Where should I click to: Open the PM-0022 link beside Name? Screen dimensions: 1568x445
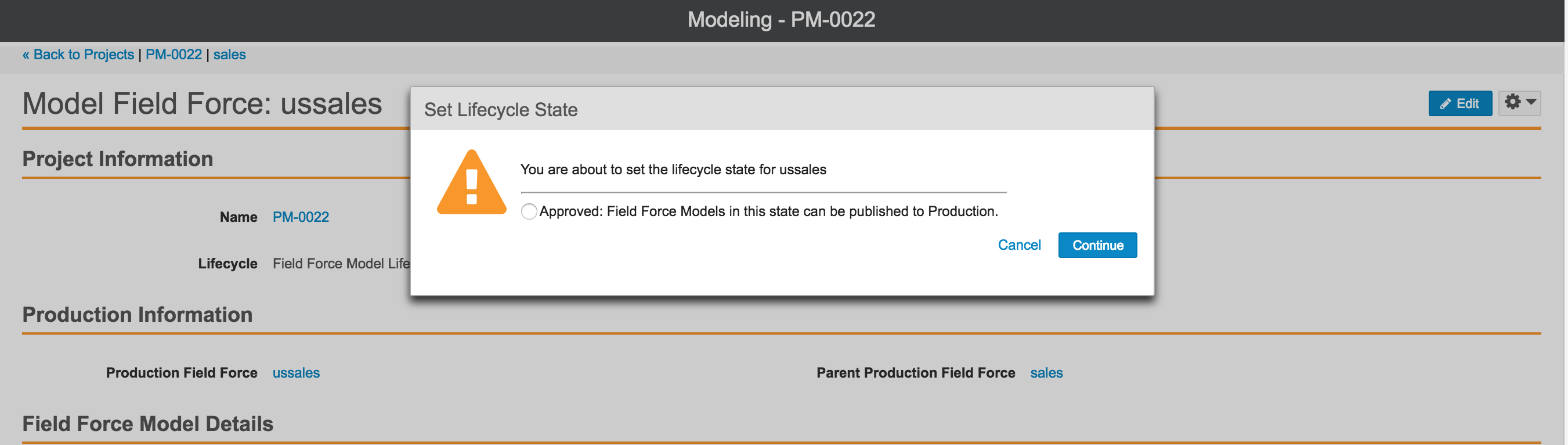301,217
